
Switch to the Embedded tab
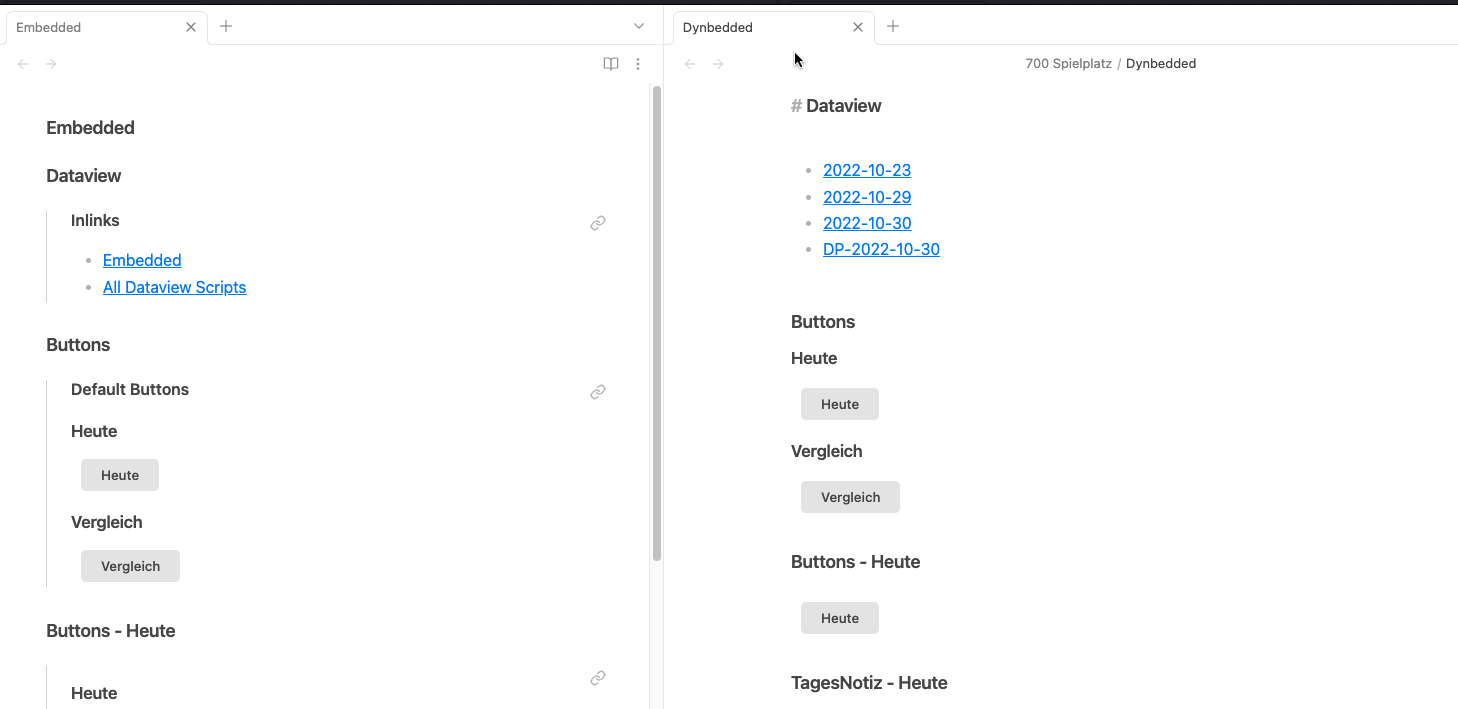tap(90, 28)
